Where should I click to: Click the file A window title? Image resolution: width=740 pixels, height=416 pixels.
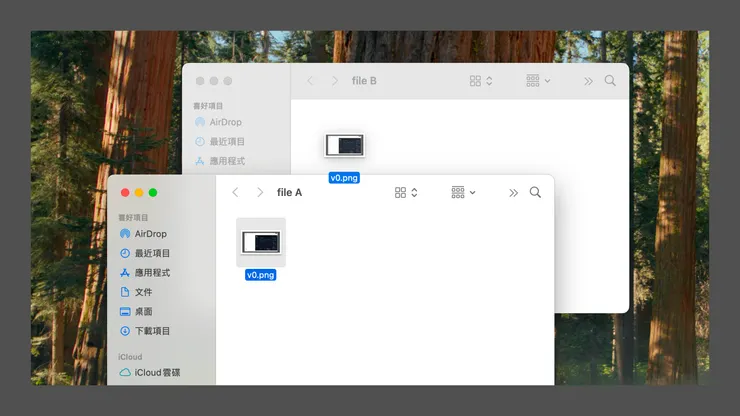[x=289, y=193]
